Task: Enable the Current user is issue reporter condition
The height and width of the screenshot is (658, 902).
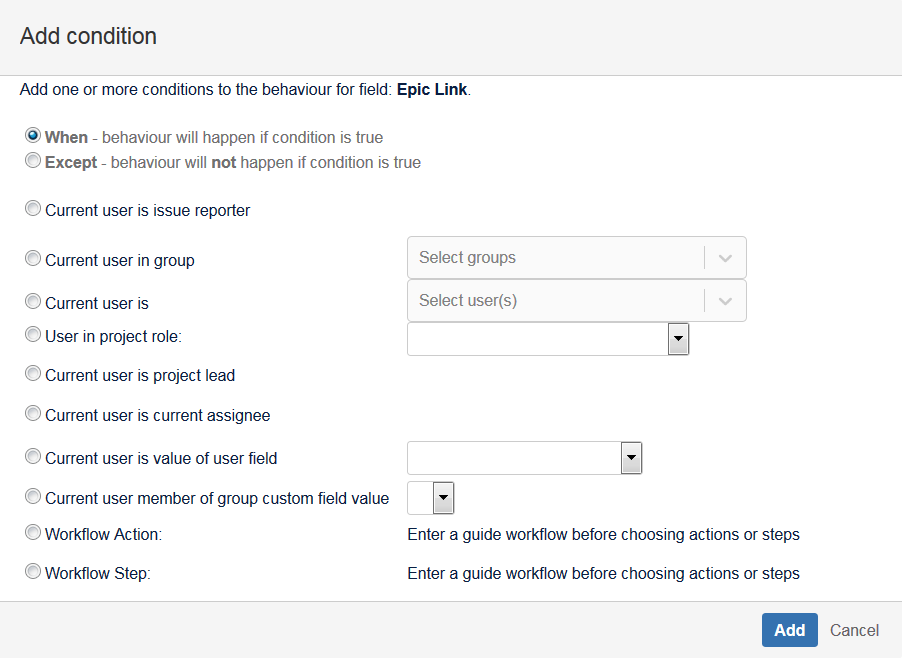Action: point(33,208)
